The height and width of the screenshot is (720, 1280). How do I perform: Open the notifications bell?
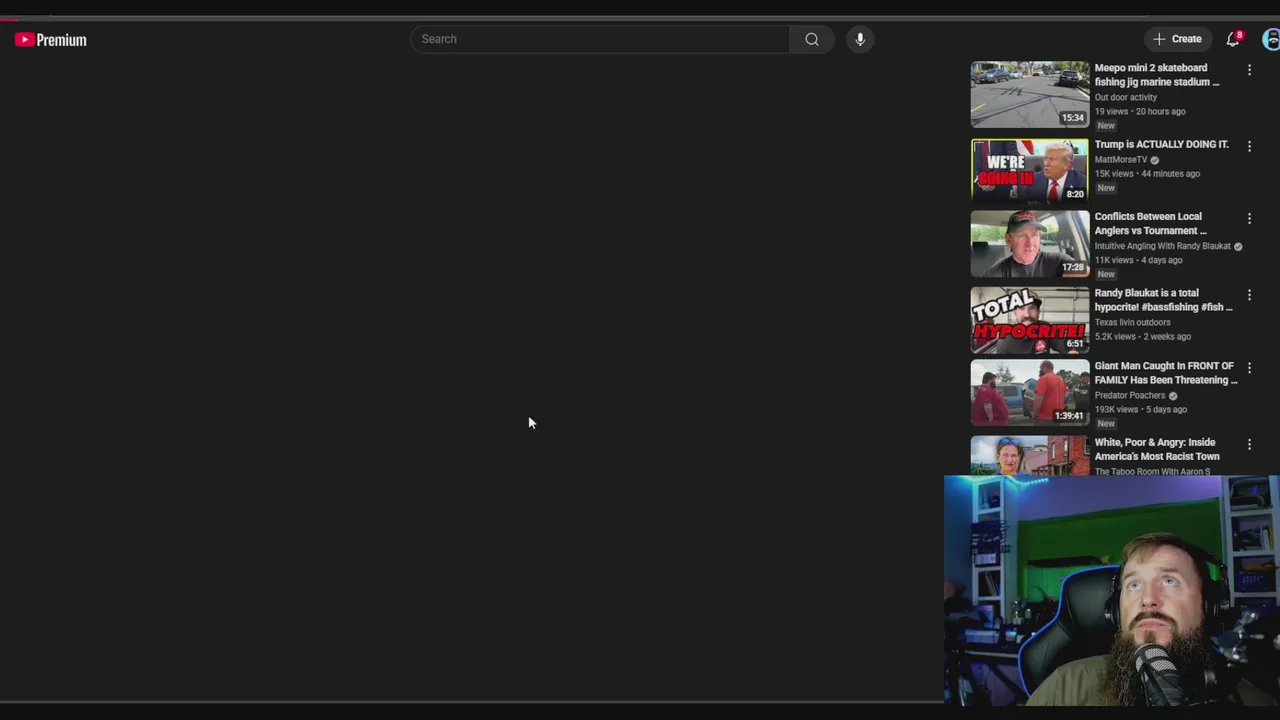tap(1234, 39)
